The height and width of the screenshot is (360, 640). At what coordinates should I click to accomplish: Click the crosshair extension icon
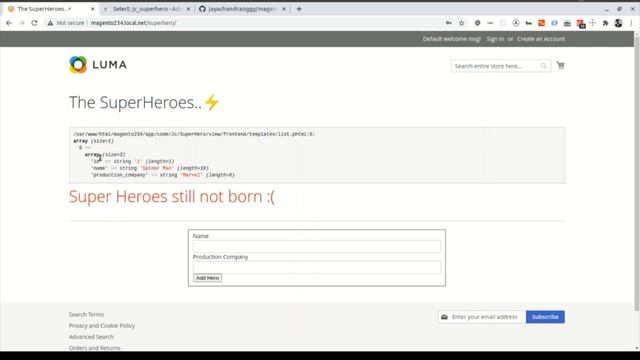coord(593,23)
